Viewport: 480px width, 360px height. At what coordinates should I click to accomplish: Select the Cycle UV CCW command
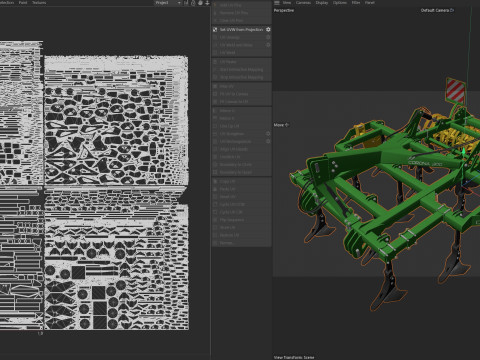pos(242,204)
